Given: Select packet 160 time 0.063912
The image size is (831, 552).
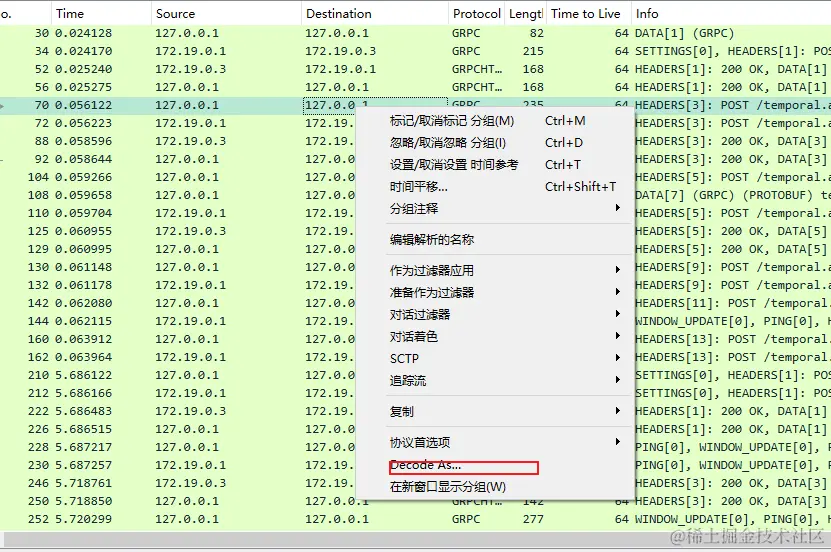Looking at the screenshot, I should click(84, 340).
